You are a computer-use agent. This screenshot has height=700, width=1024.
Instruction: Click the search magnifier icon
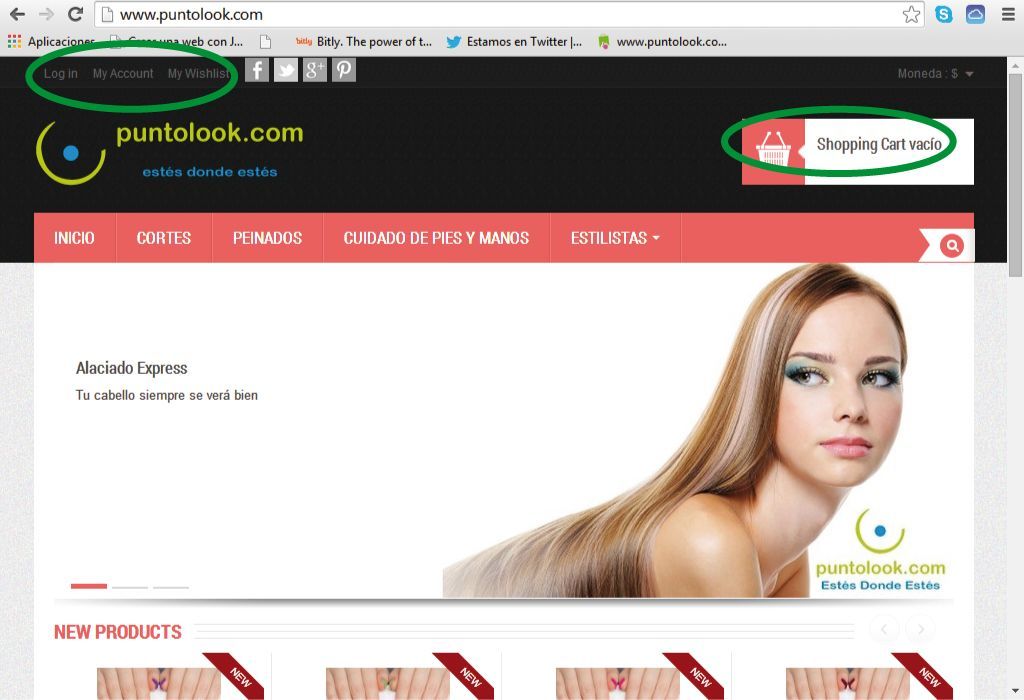(952, 246)
